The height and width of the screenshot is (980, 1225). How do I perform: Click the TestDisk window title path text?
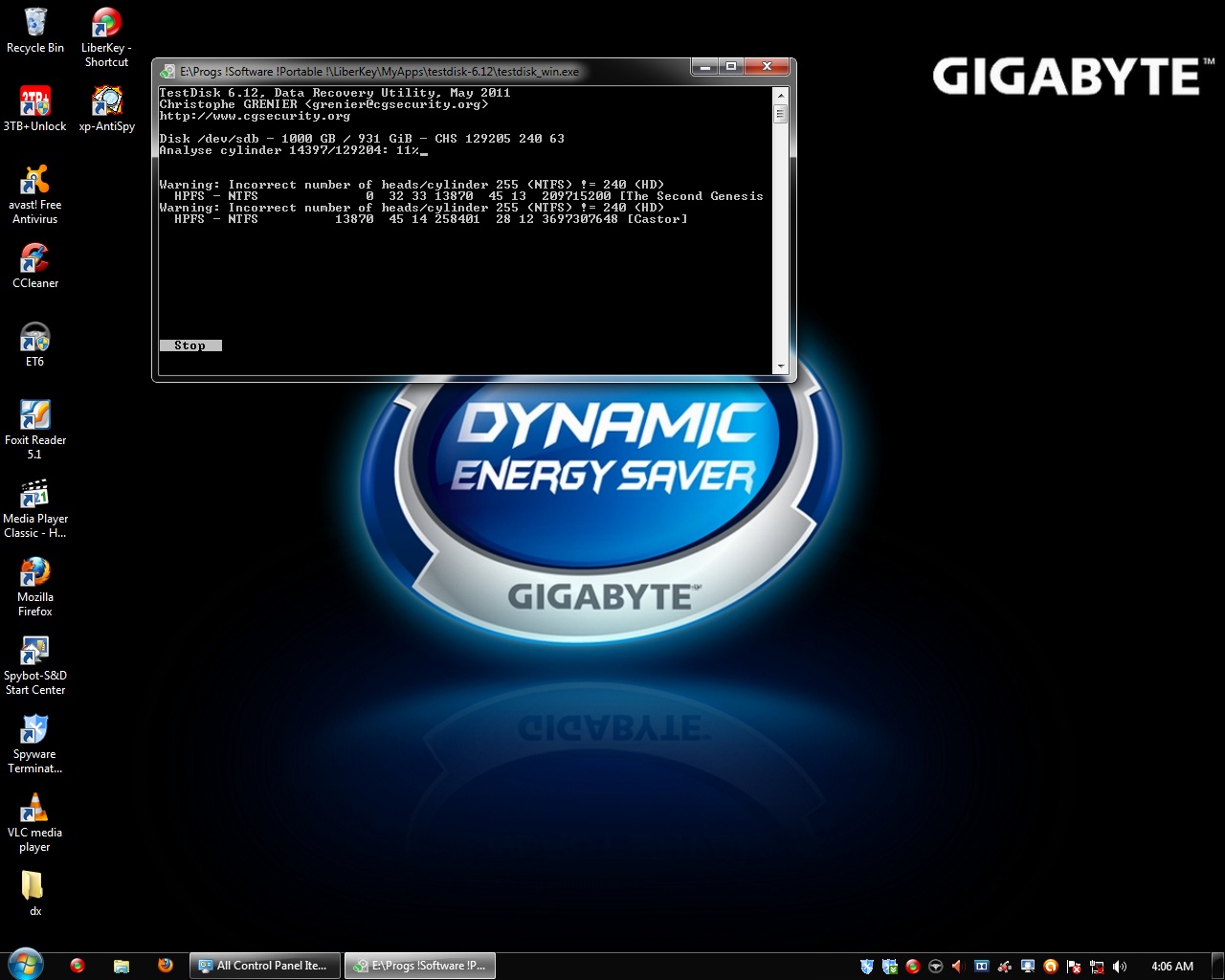(x=379, y=72)
